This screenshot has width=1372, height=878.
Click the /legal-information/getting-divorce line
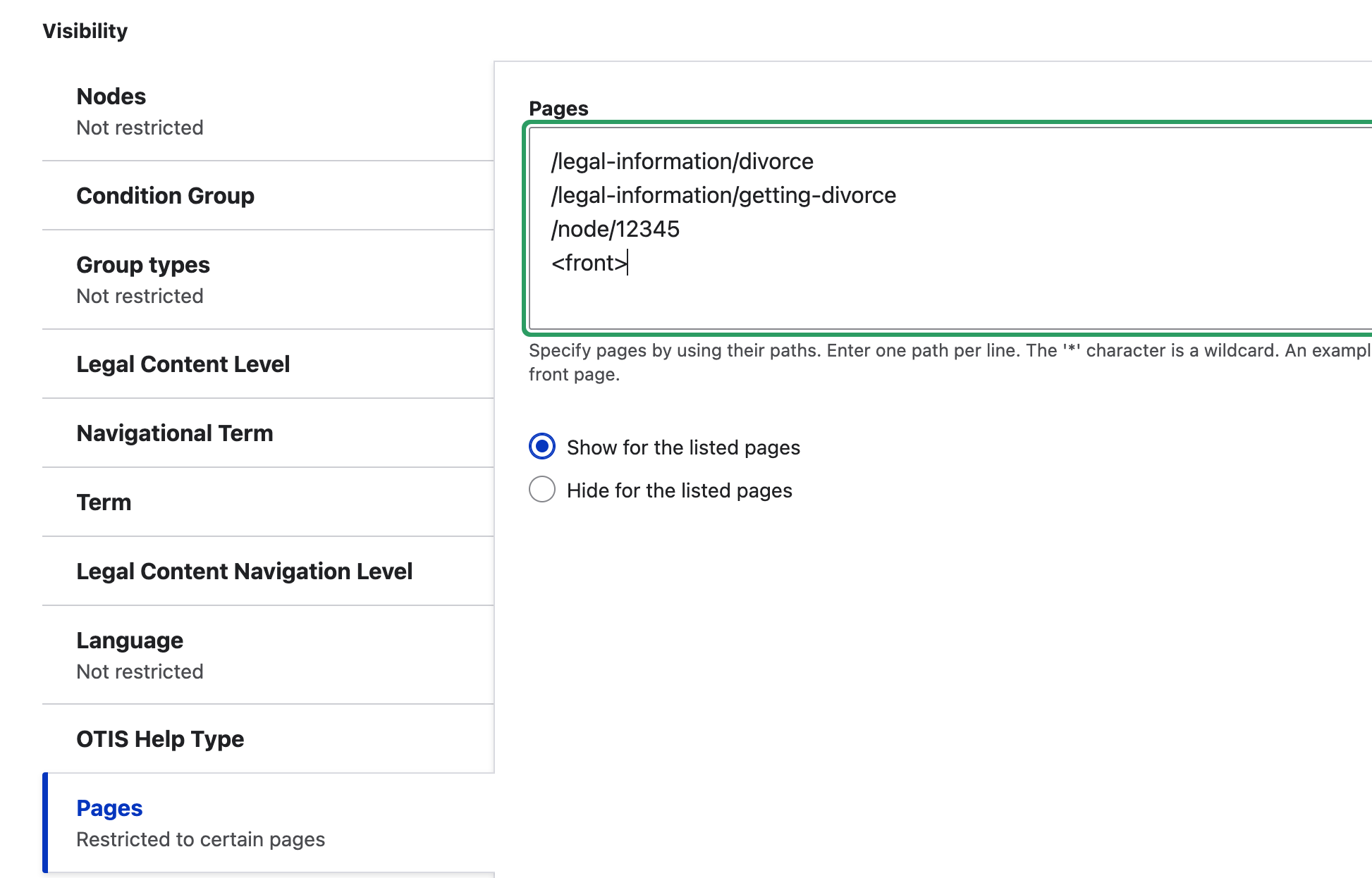[723, 195]
